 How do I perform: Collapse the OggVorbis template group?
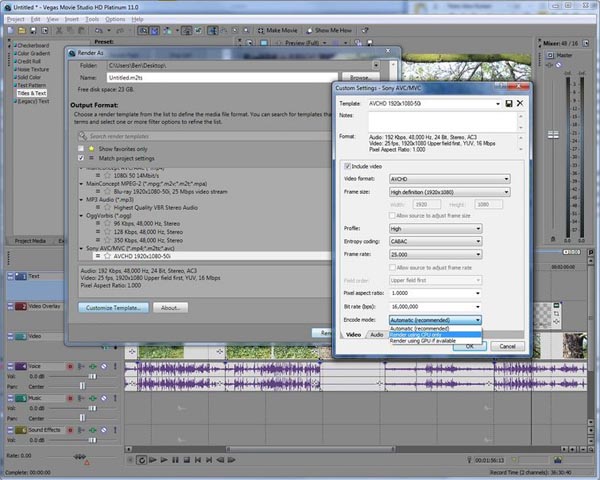(81, 216)
